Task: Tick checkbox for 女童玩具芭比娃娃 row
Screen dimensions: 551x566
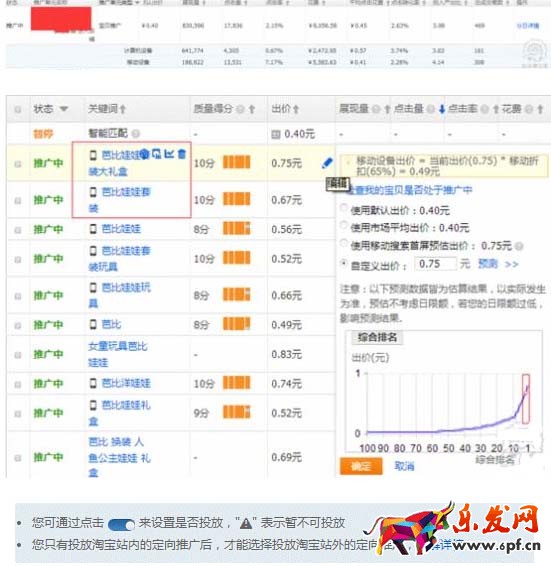Action: tap(17, 355)
